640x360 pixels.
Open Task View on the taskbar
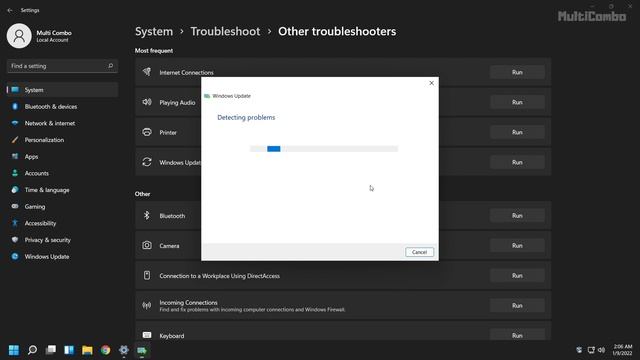coord(51,350)
